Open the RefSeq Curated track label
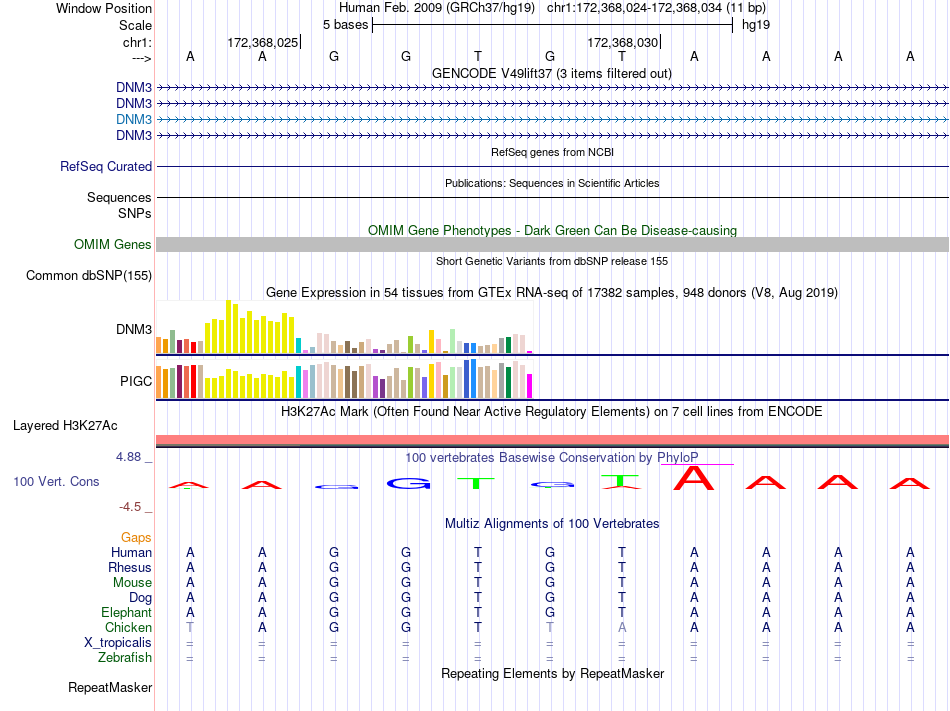950x711 pixels. pyautogui.click(x=106, y=167)
